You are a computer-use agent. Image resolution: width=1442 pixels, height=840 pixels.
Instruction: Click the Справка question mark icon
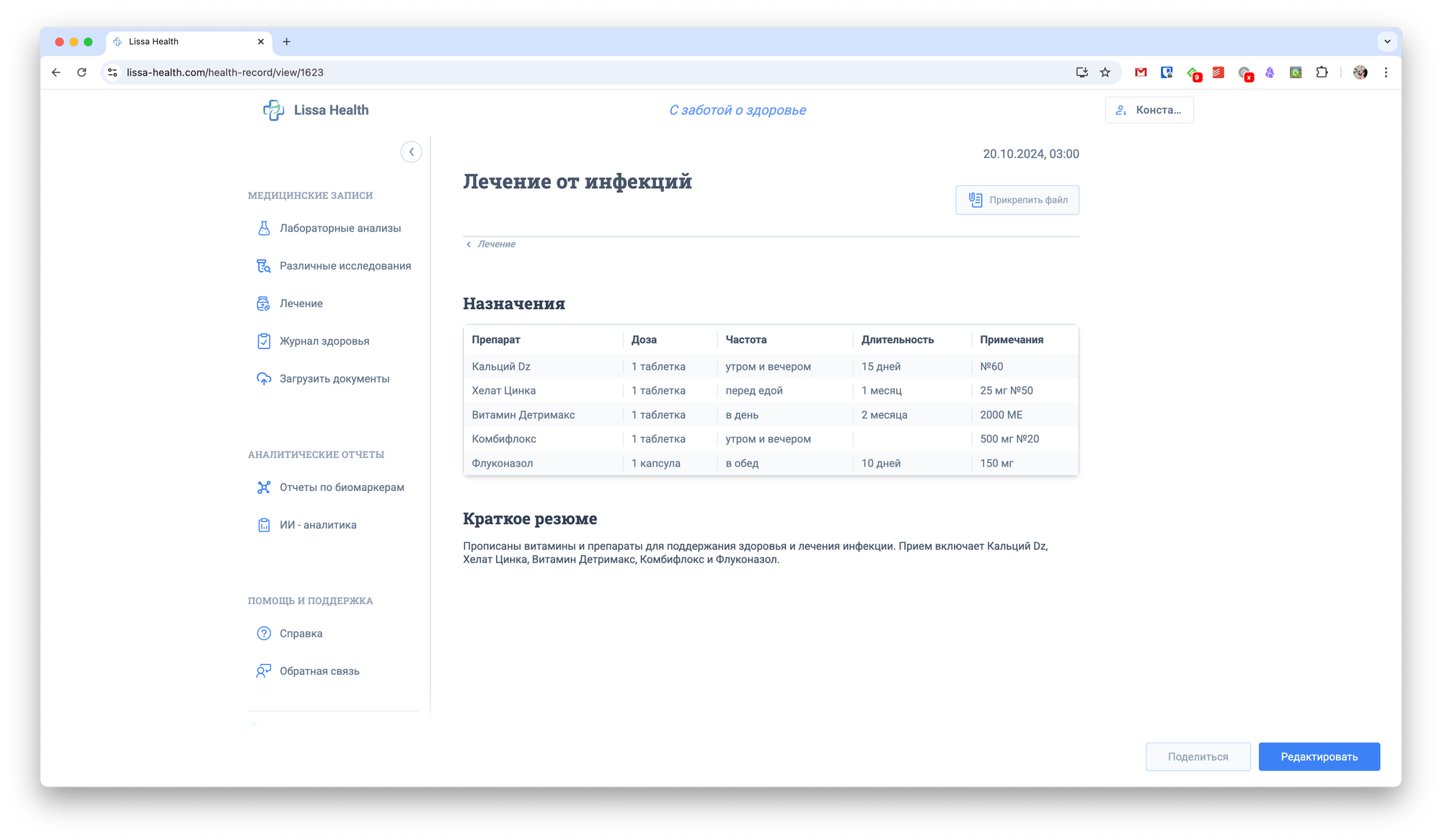tap(264, 634)
